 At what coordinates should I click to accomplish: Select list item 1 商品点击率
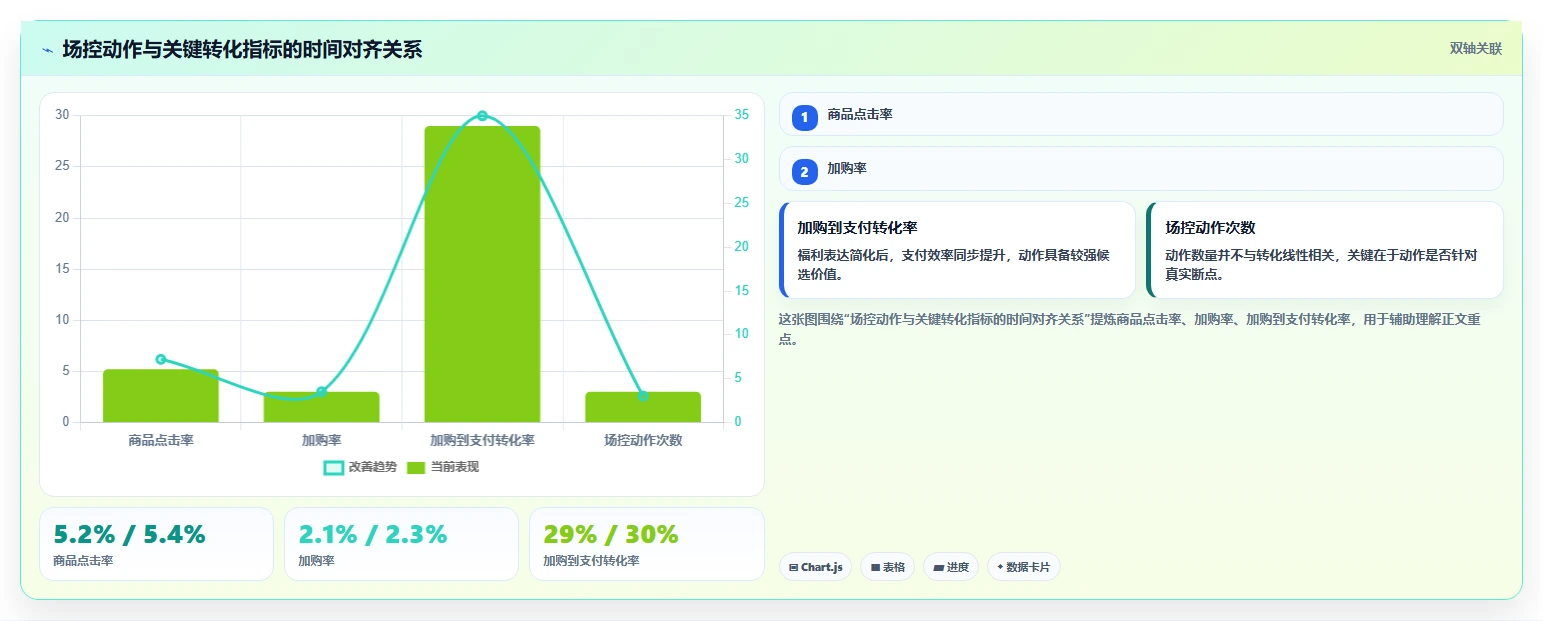pos(1141,114)
